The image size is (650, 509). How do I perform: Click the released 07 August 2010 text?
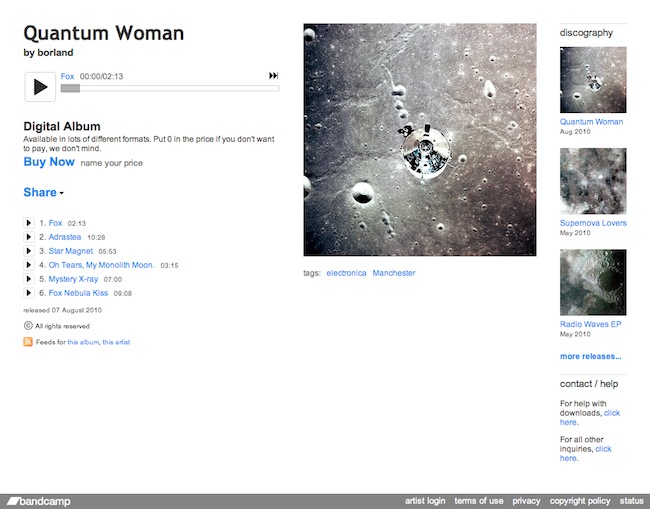[x=62, y=310]
